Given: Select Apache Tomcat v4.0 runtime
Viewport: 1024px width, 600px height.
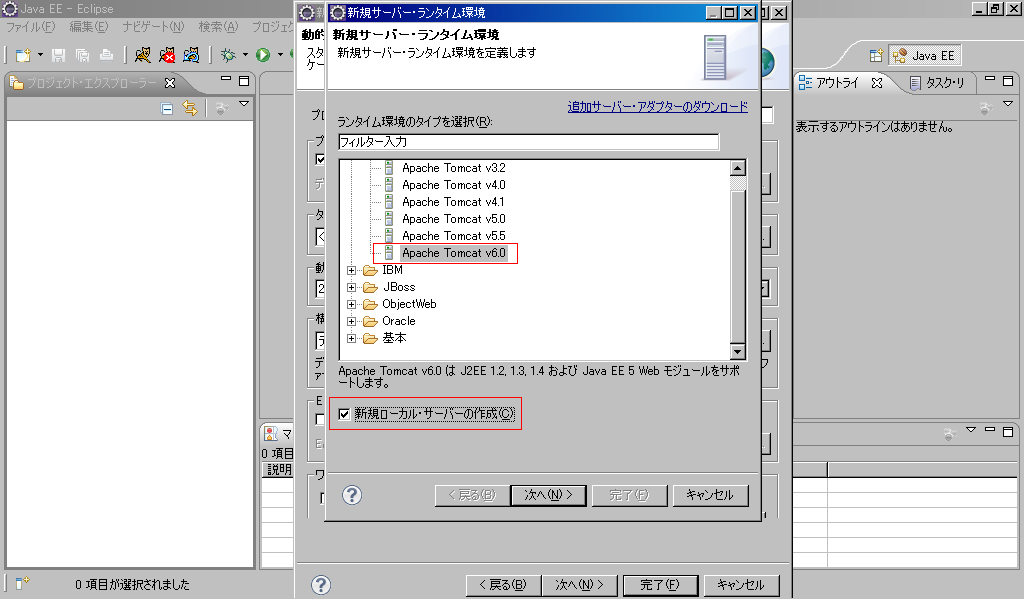Looking at the screenshot, I should point(453,185).
